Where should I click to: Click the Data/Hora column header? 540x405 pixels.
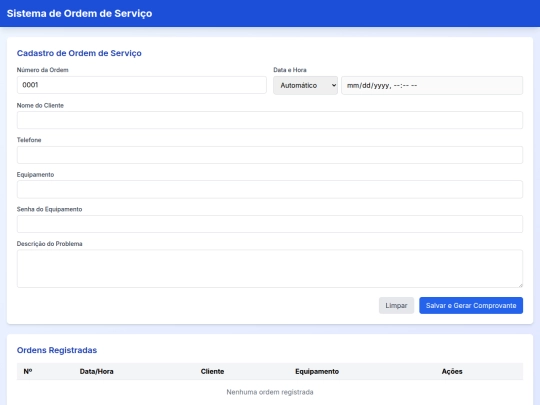click(96, 371)
